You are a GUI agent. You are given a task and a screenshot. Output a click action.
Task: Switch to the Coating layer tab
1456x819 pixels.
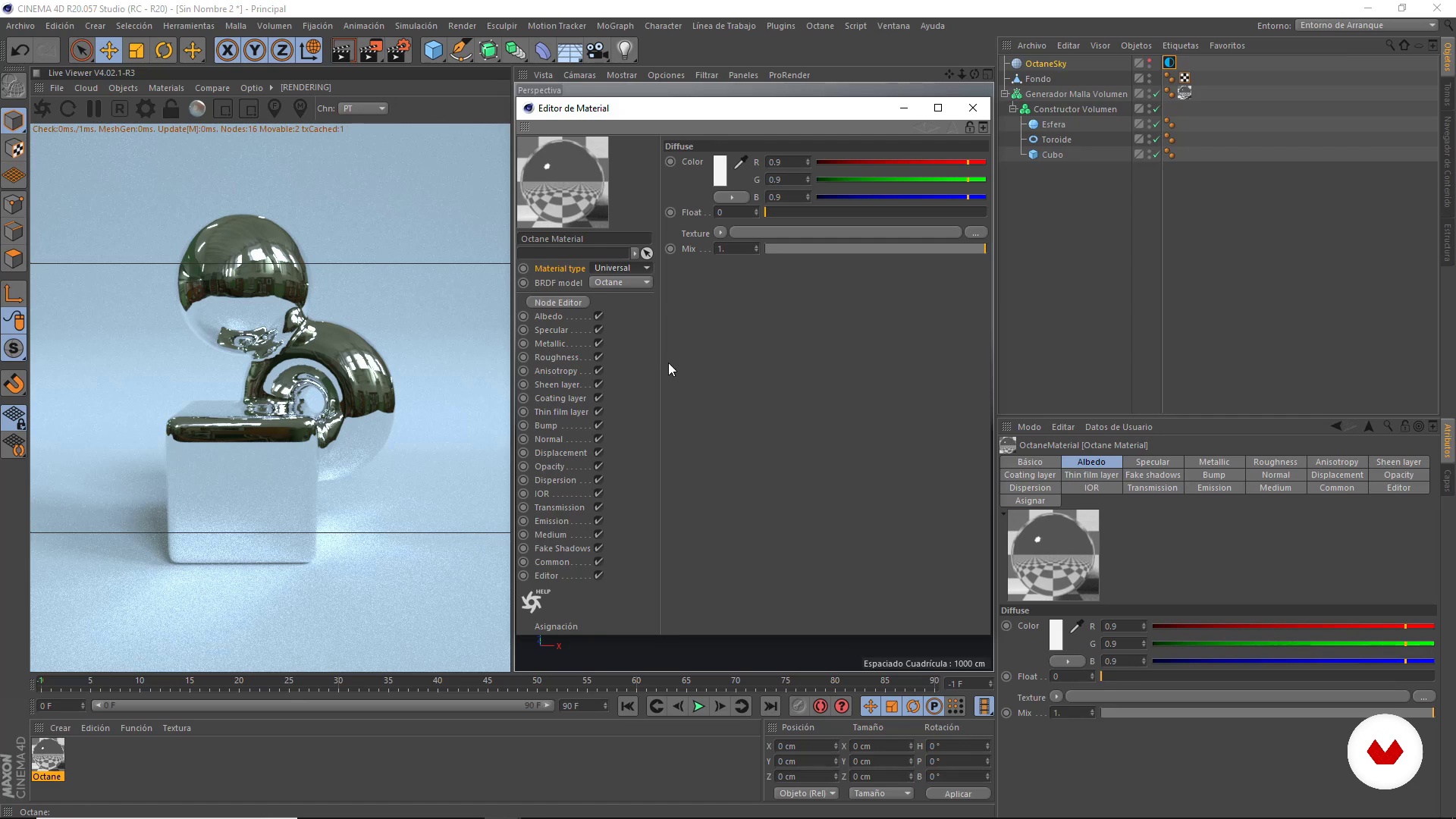tap(1030, 475)
